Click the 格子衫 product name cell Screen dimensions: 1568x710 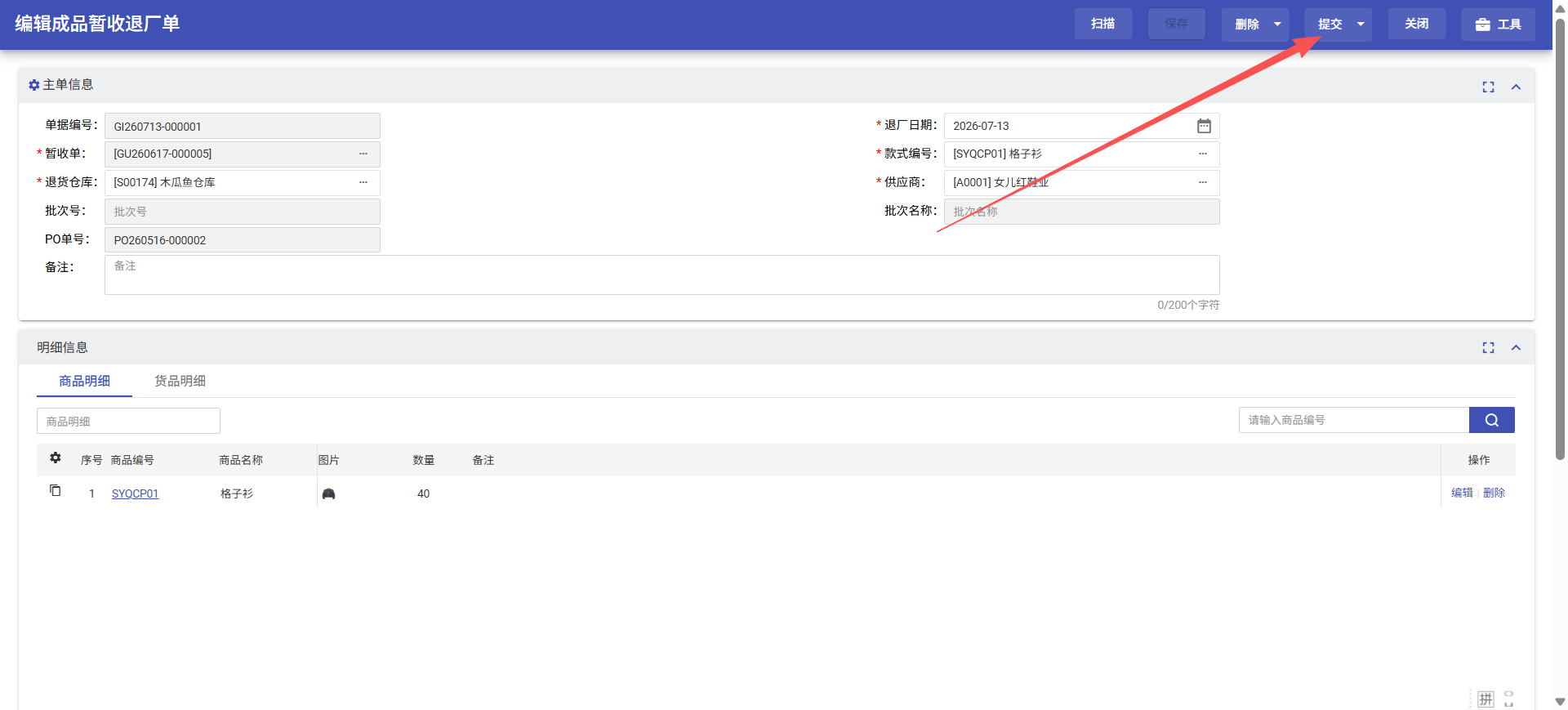(237, 493)
